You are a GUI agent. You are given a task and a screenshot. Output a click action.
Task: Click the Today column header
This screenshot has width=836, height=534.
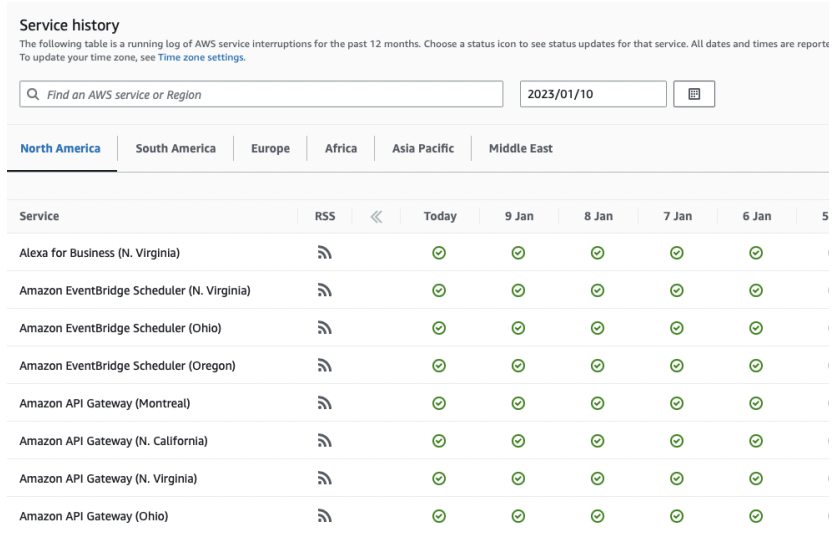(x=440, y=216)
